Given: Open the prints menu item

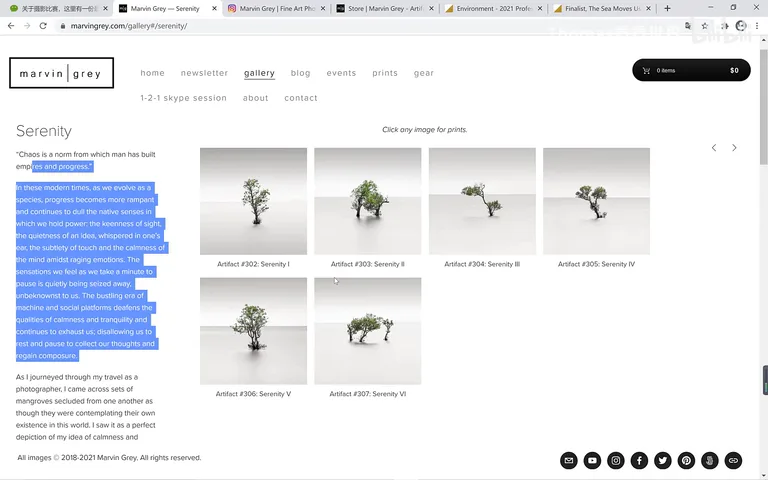Looking at the screenshot, I should point(385,73).
